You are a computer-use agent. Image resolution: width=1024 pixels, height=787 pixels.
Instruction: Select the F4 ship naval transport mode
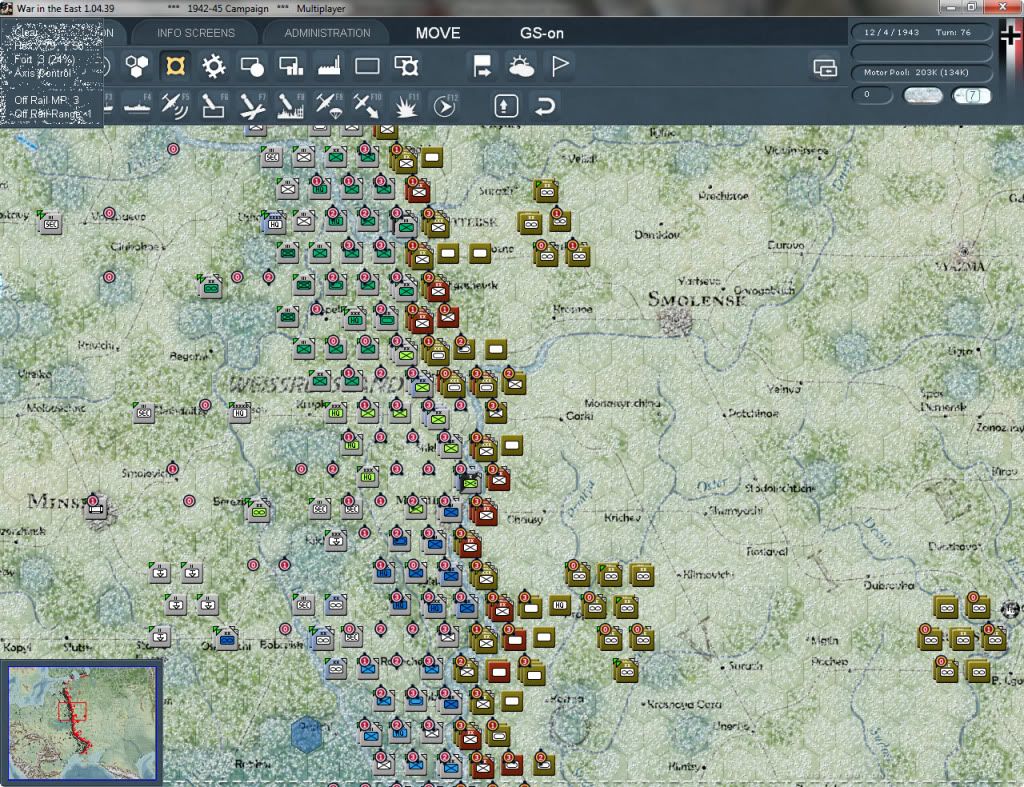point(137,105)
